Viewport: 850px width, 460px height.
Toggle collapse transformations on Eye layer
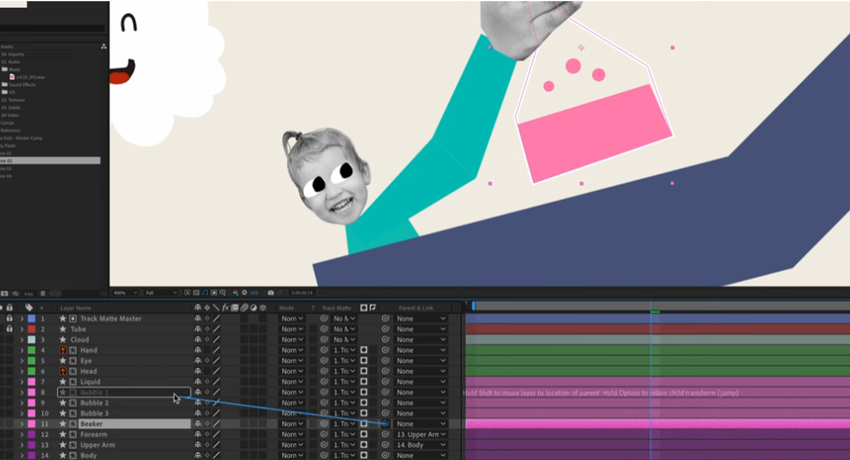[207, 361]
